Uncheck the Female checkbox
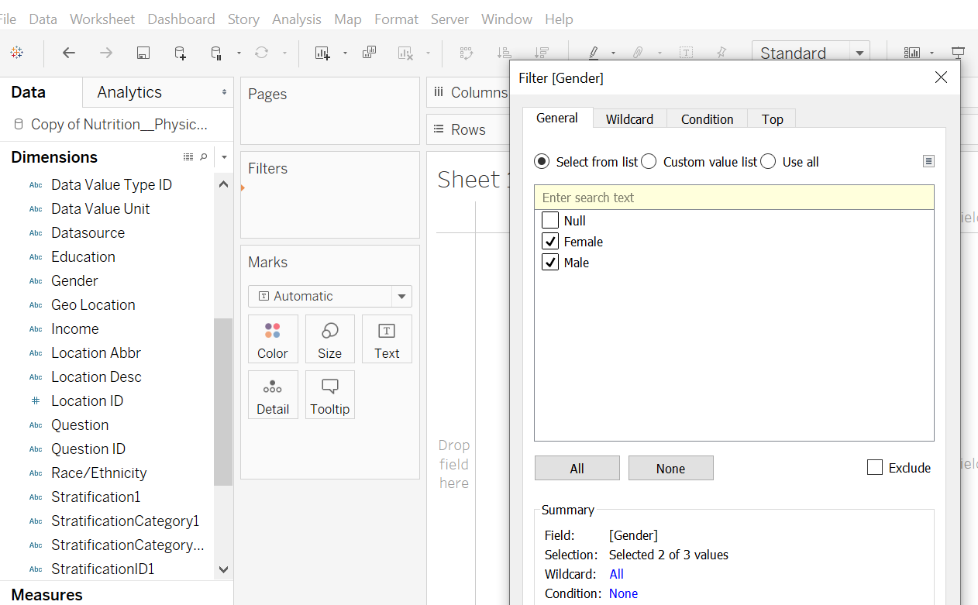The width and height of the screenshot is (978, 605). coord(550,242)
